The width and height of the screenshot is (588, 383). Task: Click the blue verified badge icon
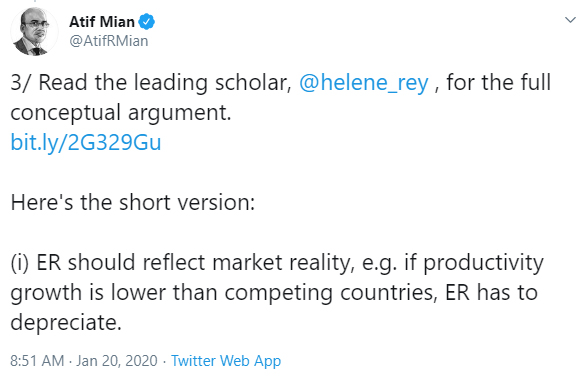click(147, 22)
